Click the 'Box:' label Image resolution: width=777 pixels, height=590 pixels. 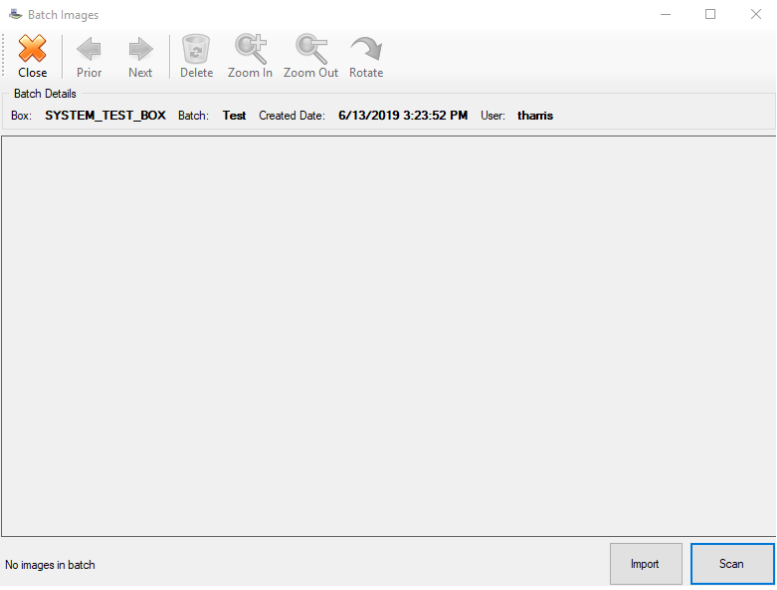(21, 115)
